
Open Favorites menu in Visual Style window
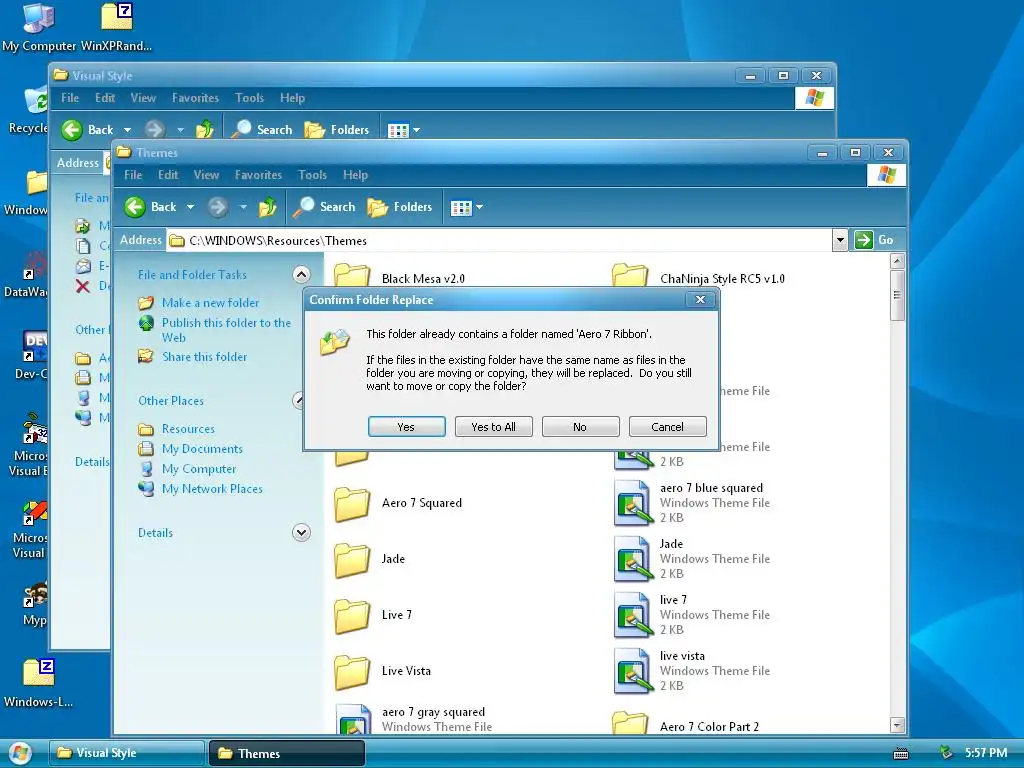pyautogui.click(x=195, y=98)
